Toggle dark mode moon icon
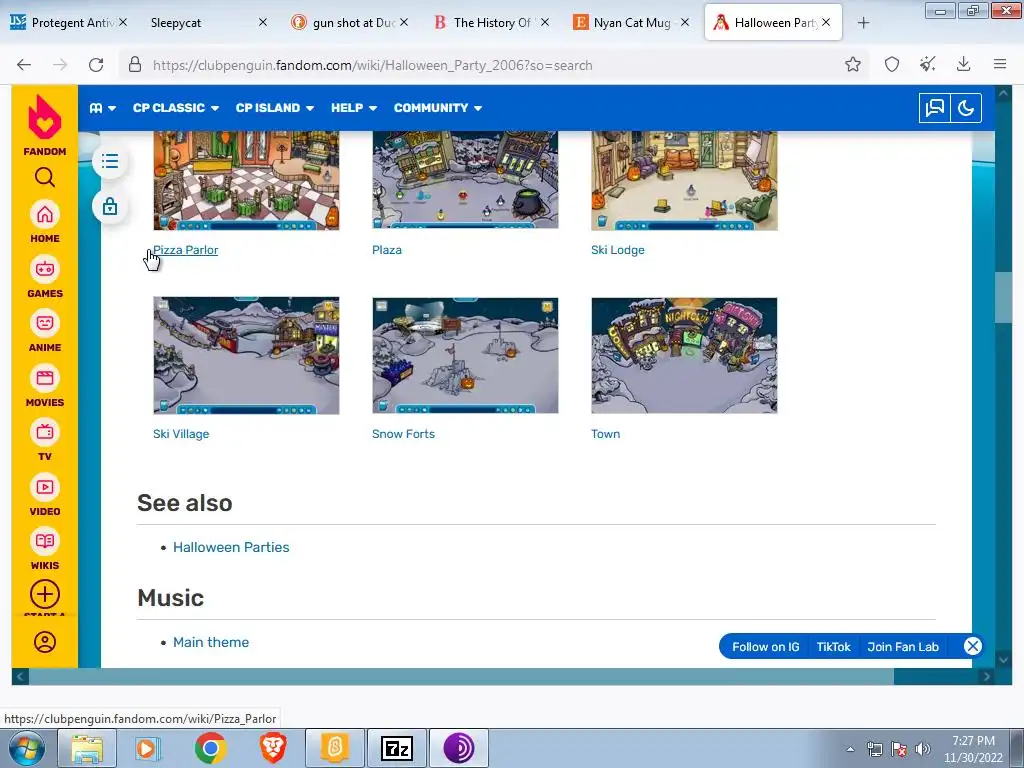 [966, 108]
